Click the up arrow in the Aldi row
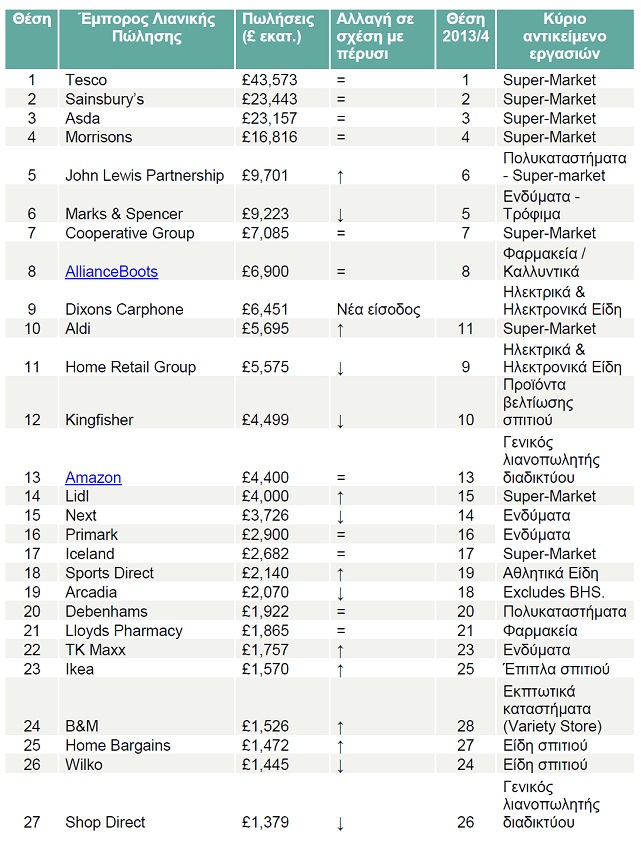This screenshot has height=851, width=641. click(341, 329)
